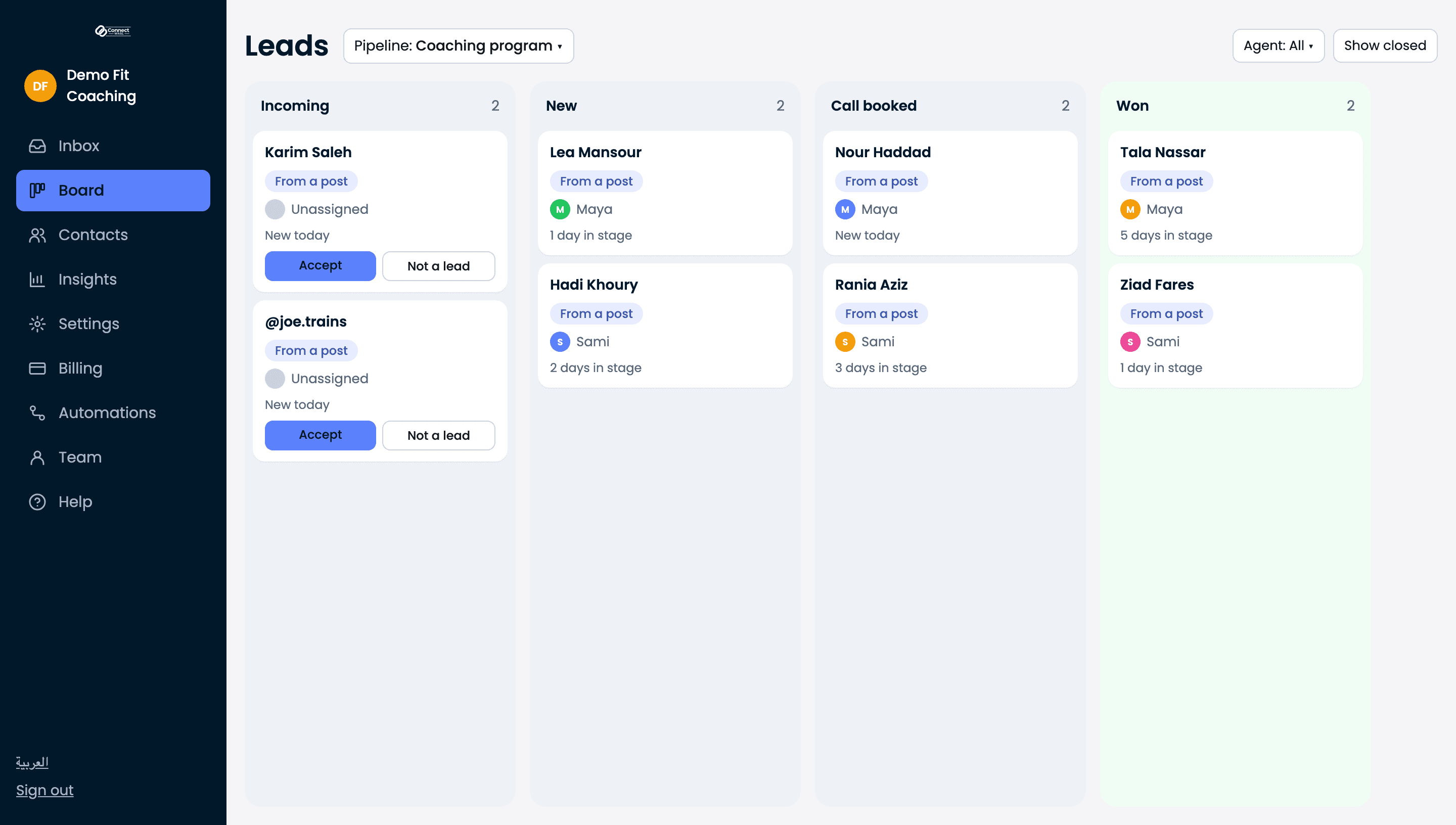This screenshot has height=825, width=1456.
Task: Open the Agent: All filter dropdown
Action: (1278, 46)
